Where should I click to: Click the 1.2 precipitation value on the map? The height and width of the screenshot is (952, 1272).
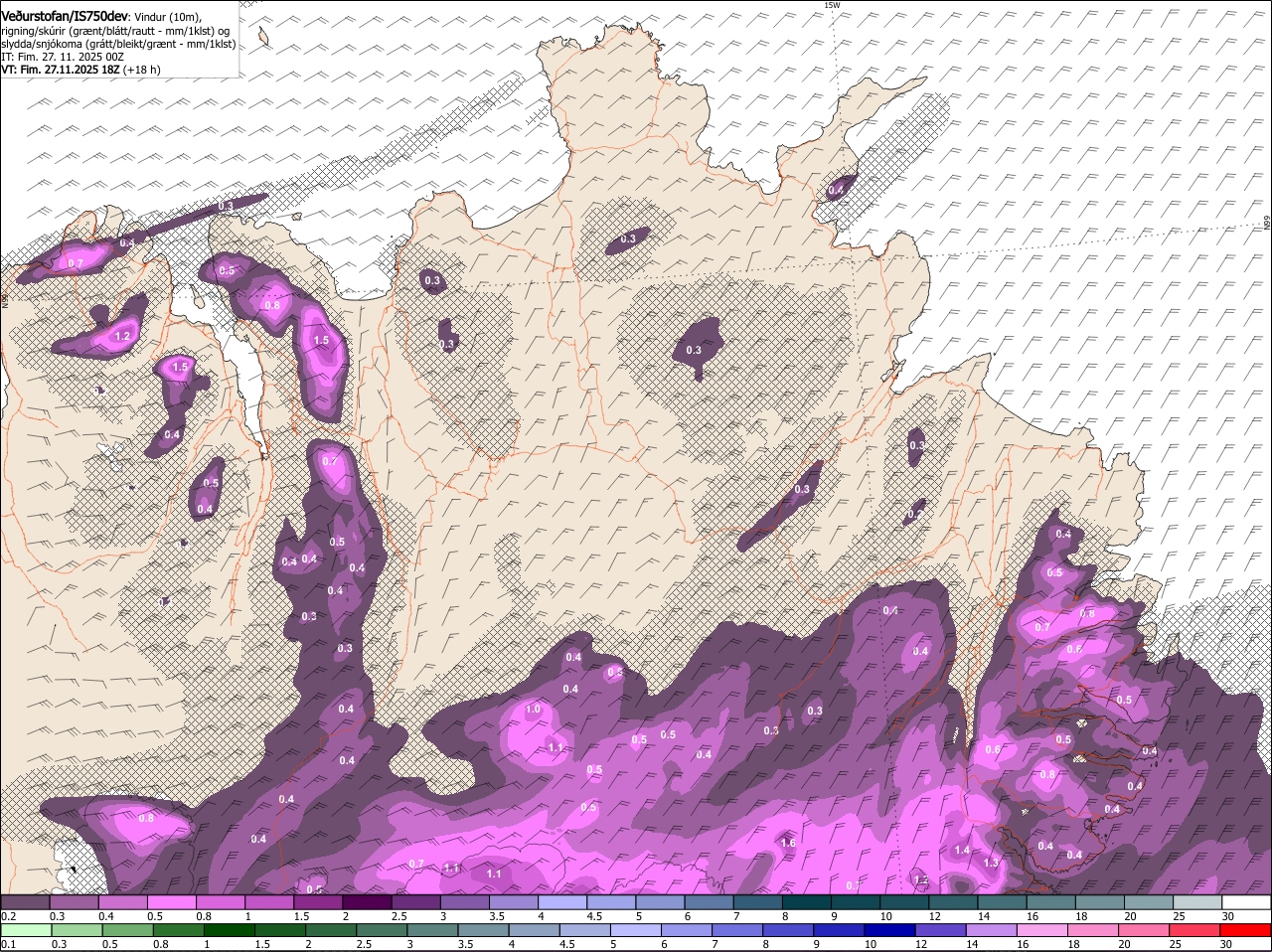coord(123,337)
